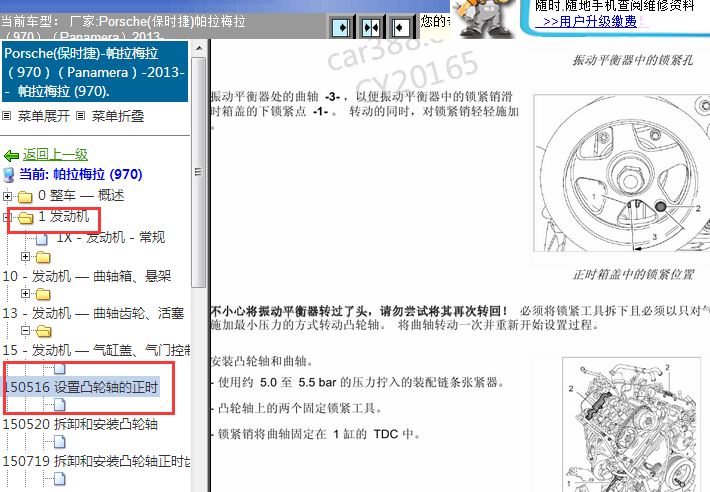Click the engine assembly illustration
Viewport: 710px width, 492px height.
[x=630, y=425]
